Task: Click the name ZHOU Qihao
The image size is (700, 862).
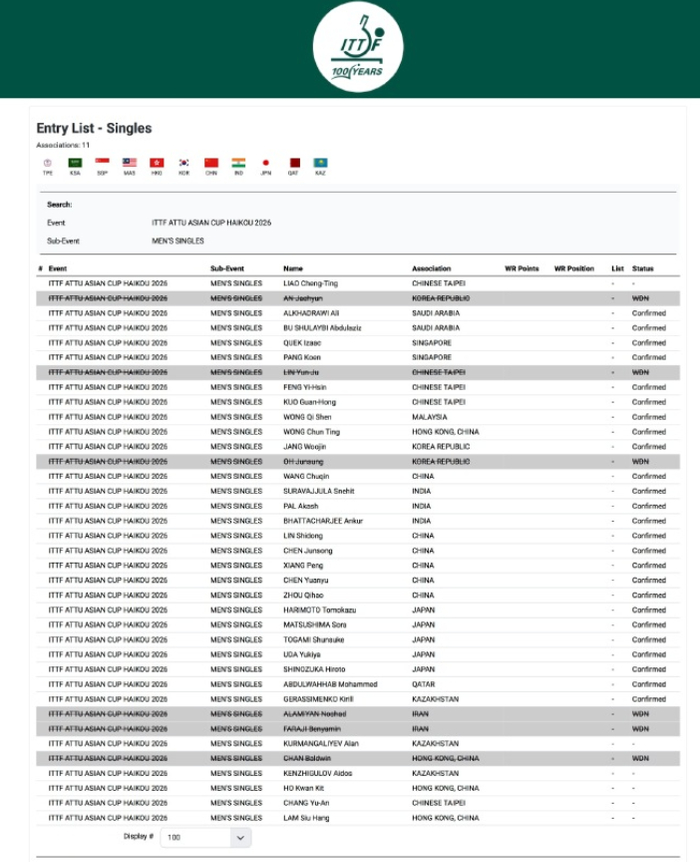Action: click(x=303, y=595)
